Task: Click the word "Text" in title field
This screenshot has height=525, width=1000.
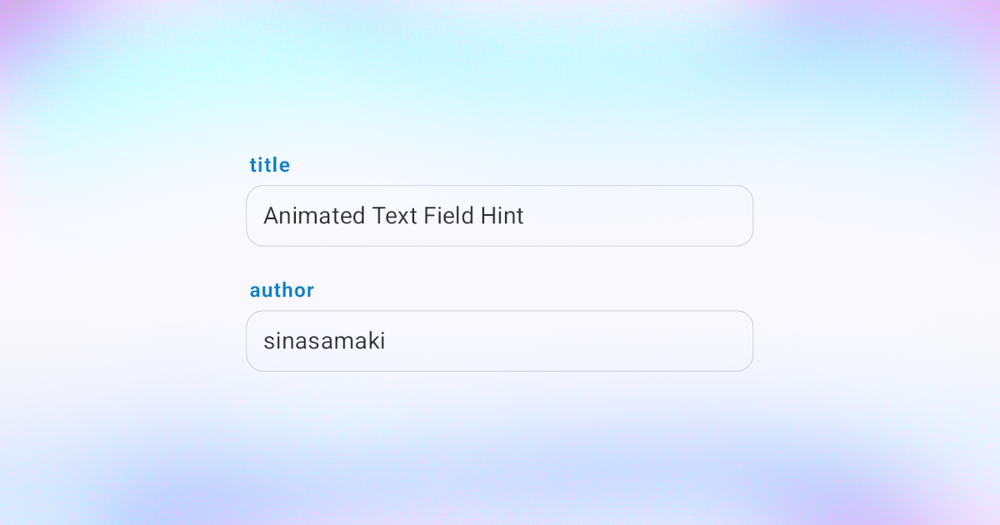Action: [x=394, y=216]
